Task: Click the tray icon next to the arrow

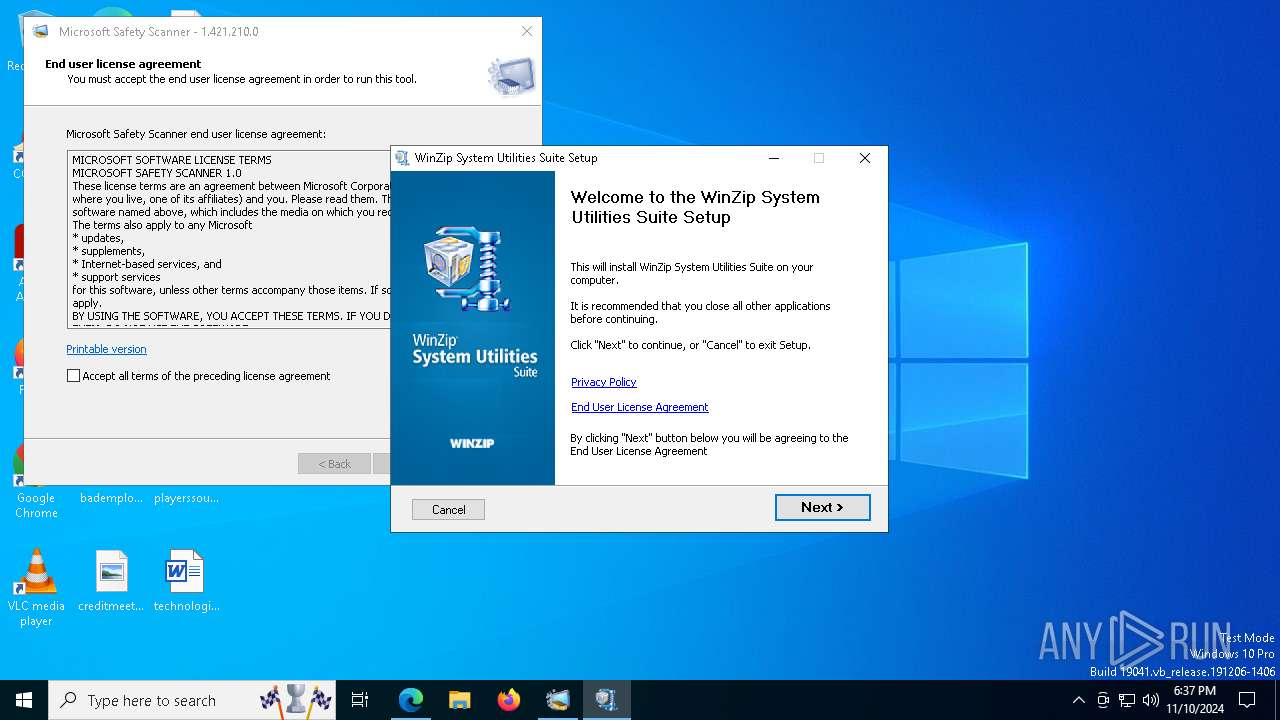Action: coord(1103,700)
